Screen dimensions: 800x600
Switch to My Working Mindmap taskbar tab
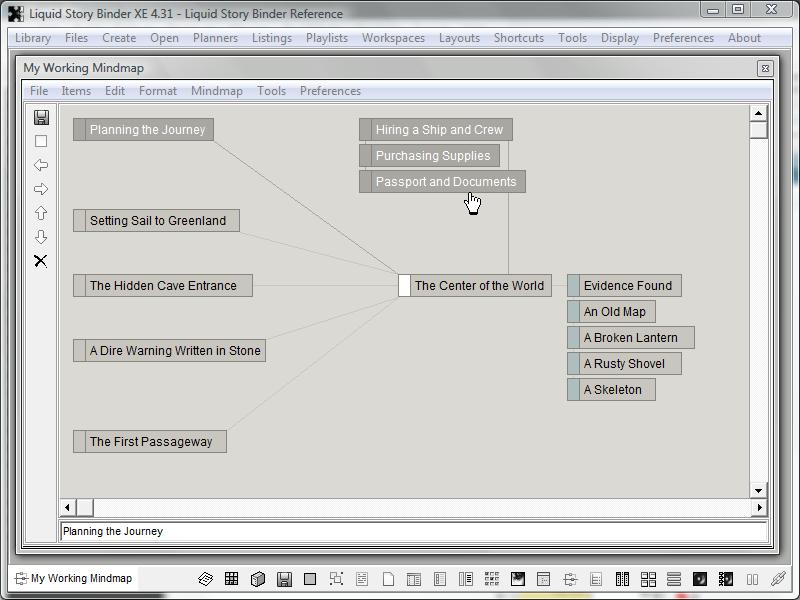click(73, 578)
